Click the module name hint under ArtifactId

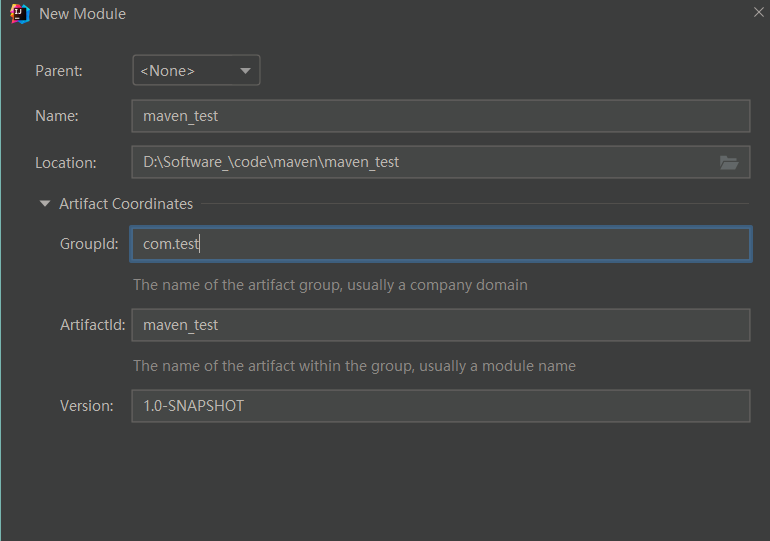[x=354, y=366]
